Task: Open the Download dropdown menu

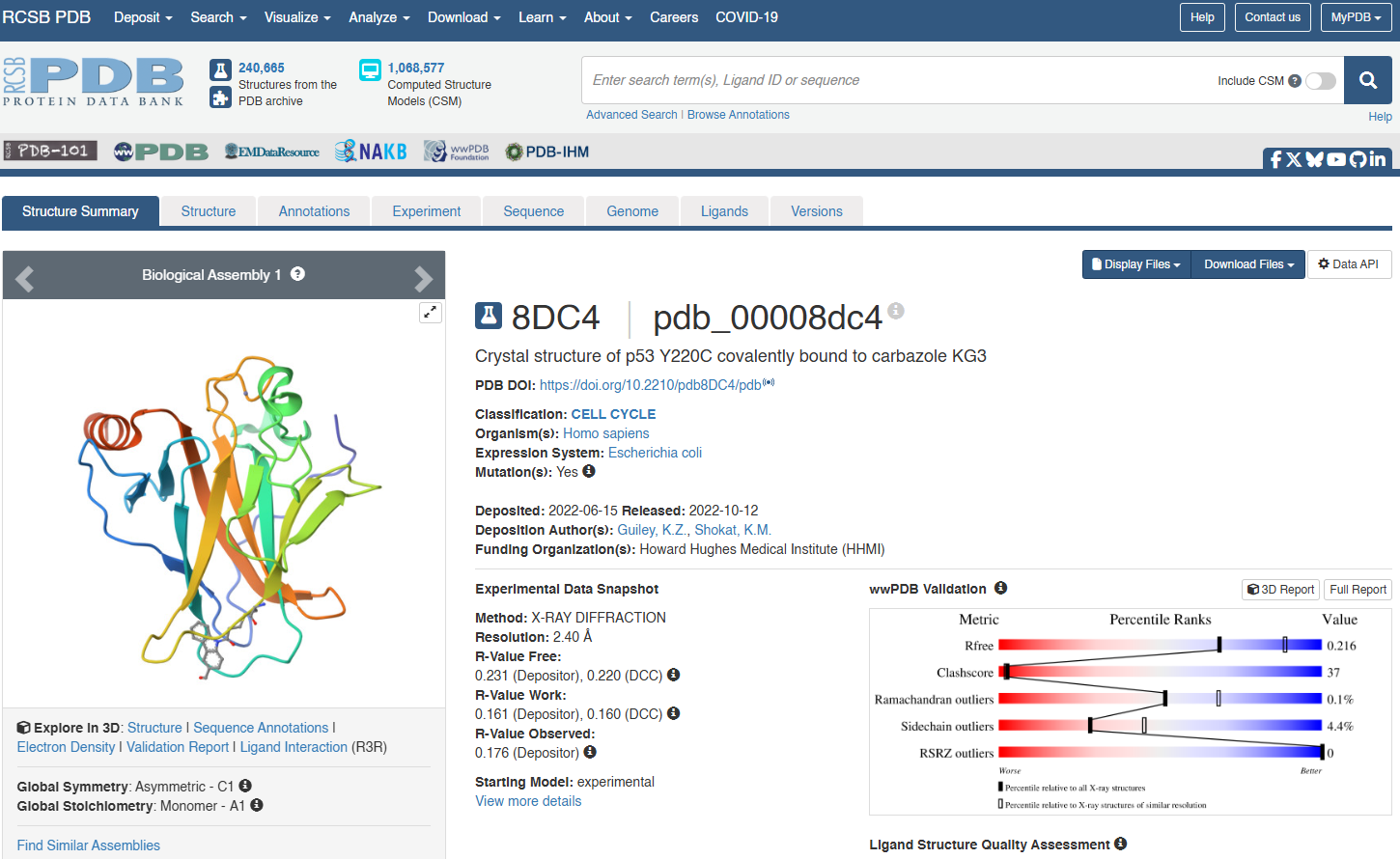Action: click(x=464, y=17)
